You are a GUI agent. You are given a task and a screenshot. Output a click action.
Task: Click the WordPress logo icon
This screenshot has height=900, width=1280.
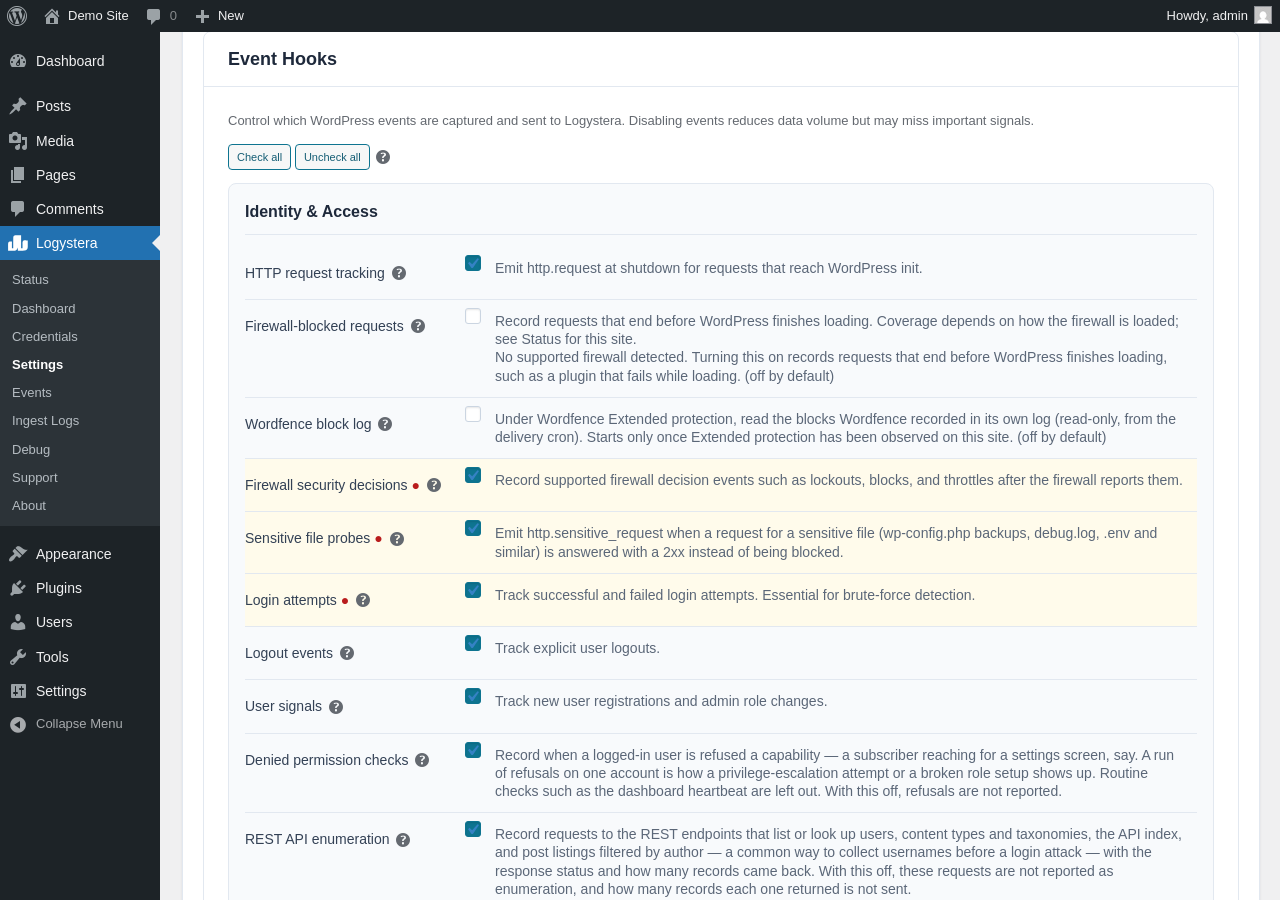click(17, 15)
